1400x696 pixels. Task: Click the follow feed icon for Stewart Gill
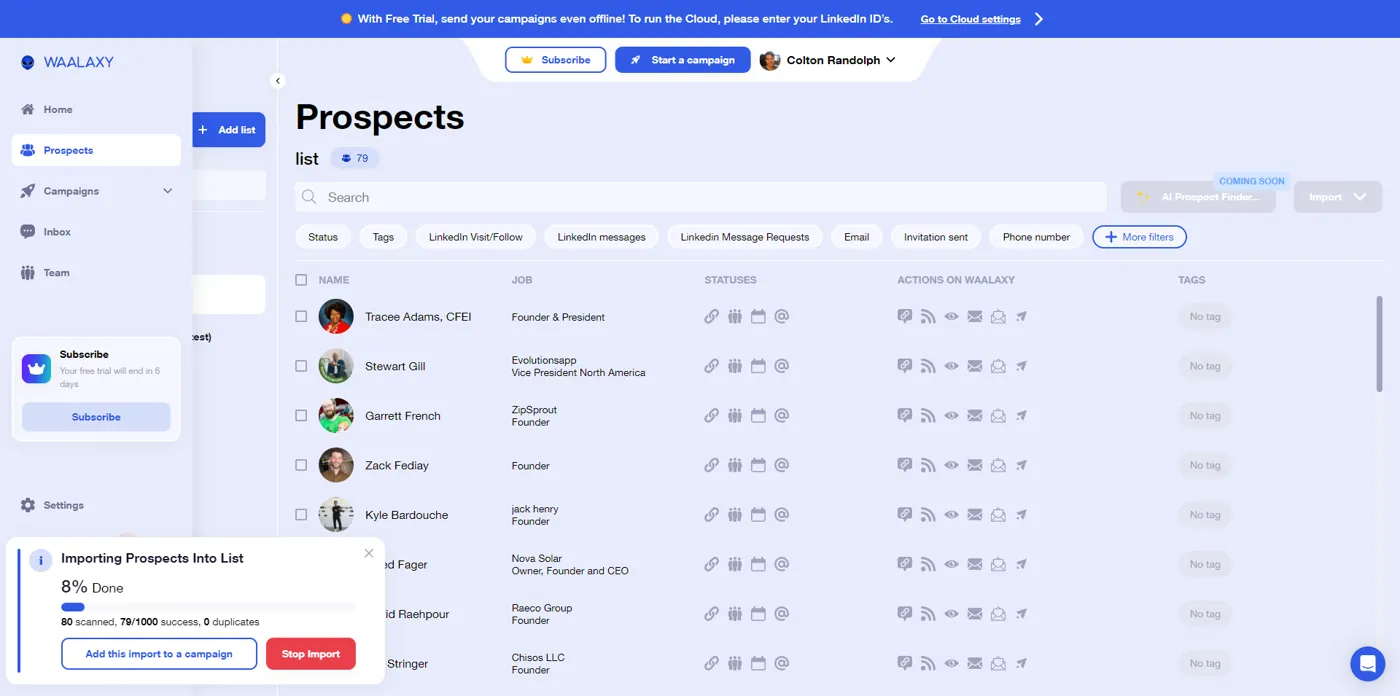(928, 366)
